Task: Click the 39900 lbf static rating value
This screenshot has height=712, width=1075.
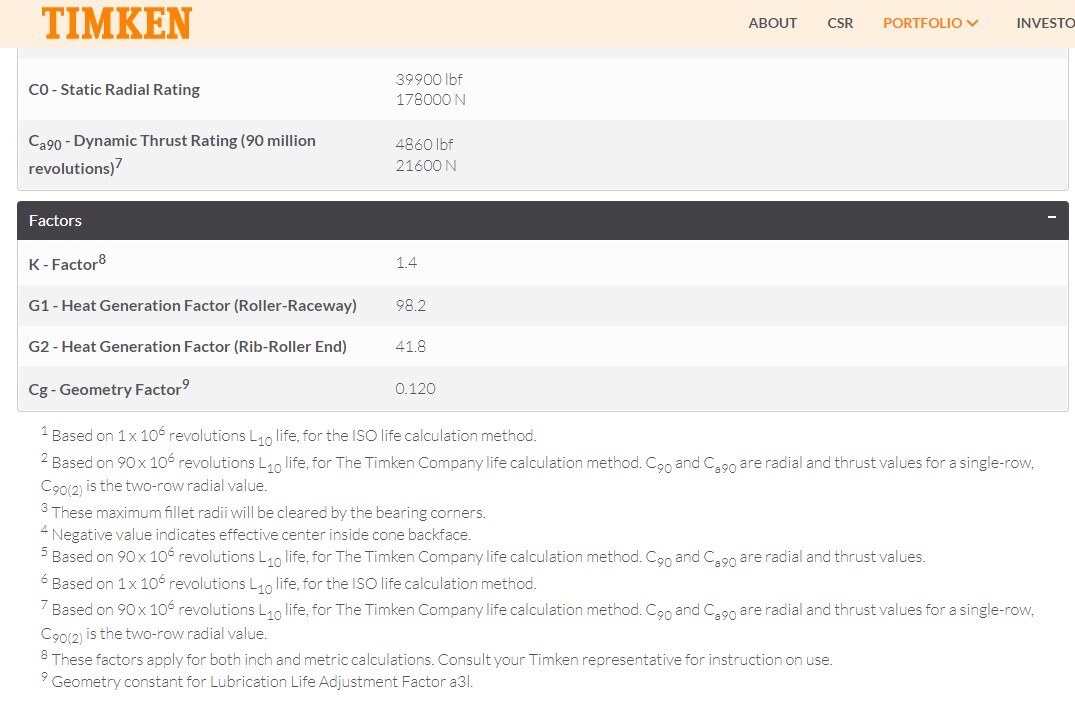Action: (x=428, y=79)
